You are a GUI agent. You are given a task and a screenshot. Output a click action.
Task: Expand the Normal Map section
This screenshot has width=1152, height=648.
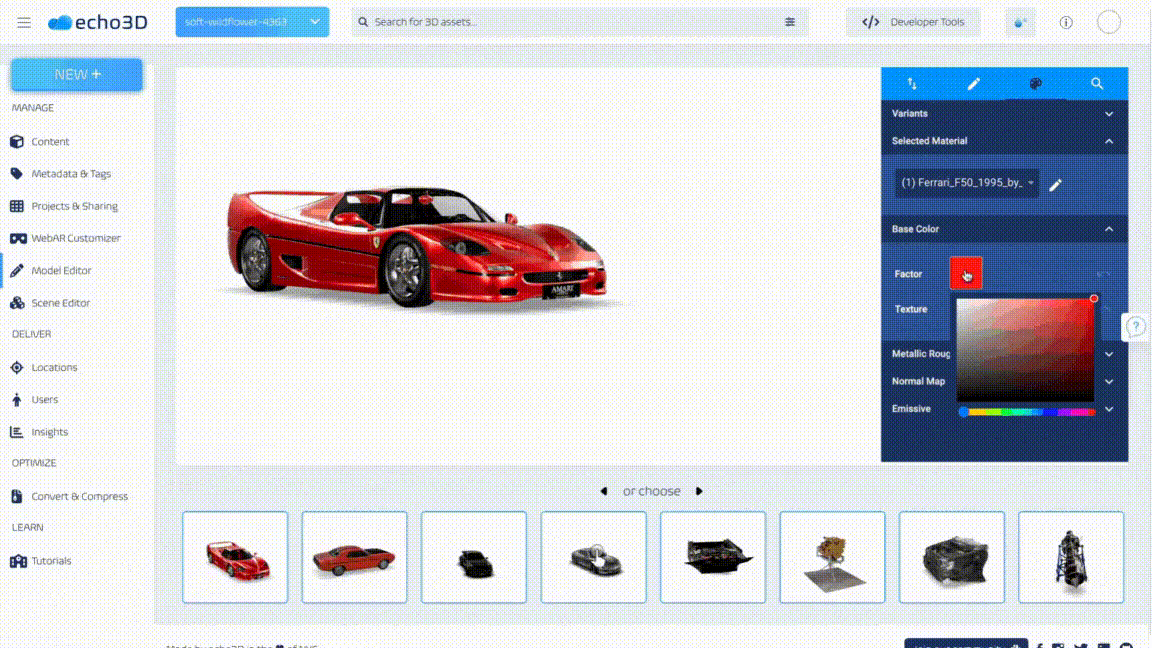tap(1109, 382)
